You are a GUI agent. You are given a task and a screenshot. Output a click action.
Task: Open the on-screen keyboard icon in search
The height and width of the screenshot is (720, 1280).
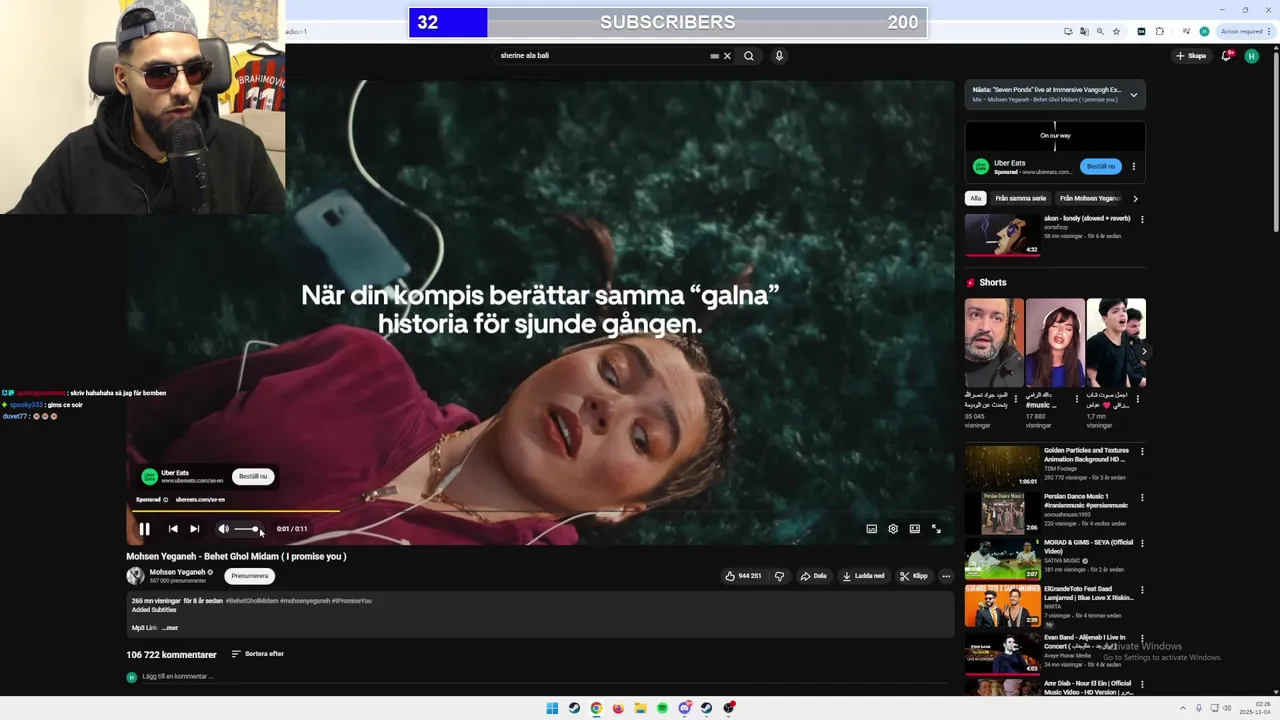(x=714, y=56)
